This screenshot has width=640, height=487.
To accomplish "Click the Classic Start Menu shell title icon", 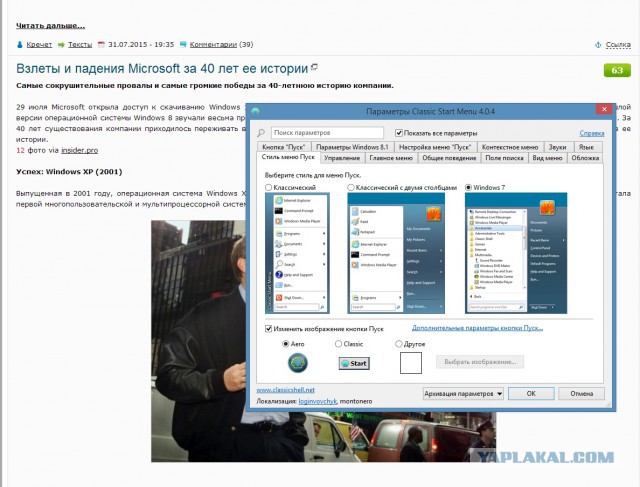I will 256,111.
